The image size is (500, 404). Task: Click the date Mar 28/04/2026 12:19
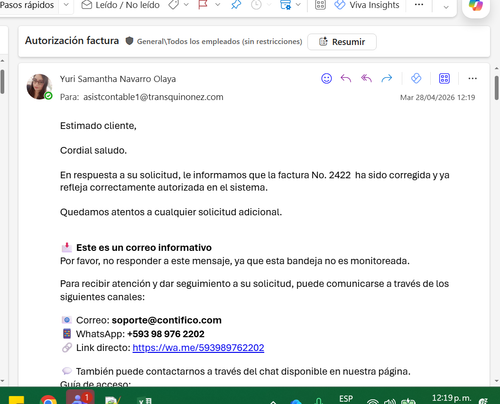coord(437,97)
